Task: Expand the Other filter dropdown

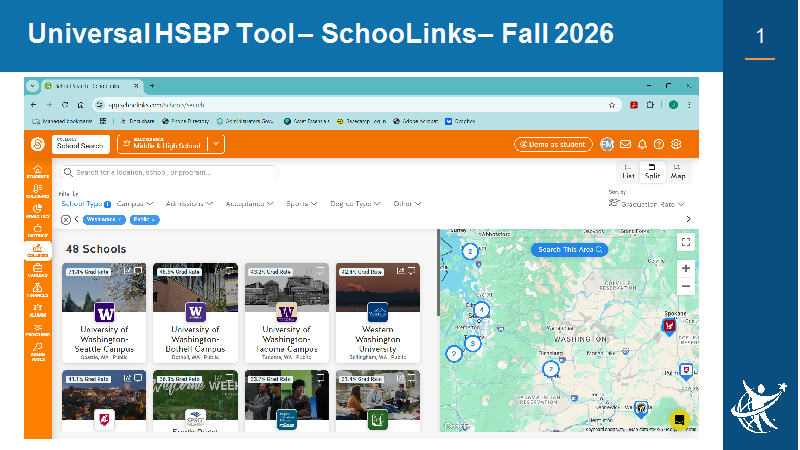Action: [x=407, y=204]
